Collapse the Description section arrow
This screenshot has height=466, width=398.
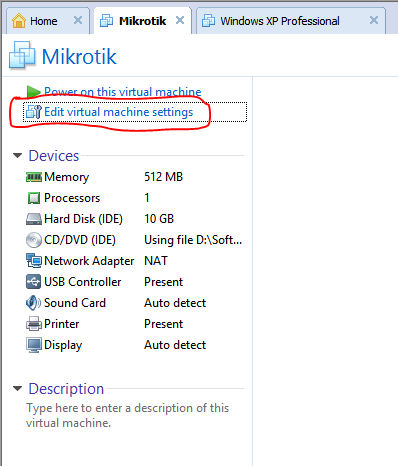point(17,389)
